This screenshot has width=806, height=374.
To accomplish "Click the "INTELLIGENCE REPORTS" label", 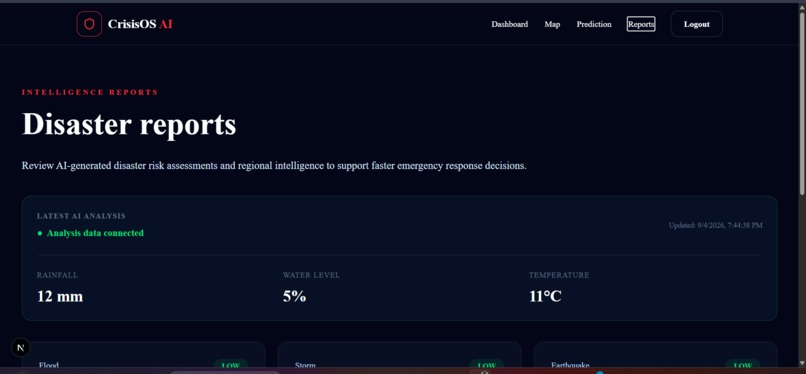I will pyautogui.click(x=90, y=92).
